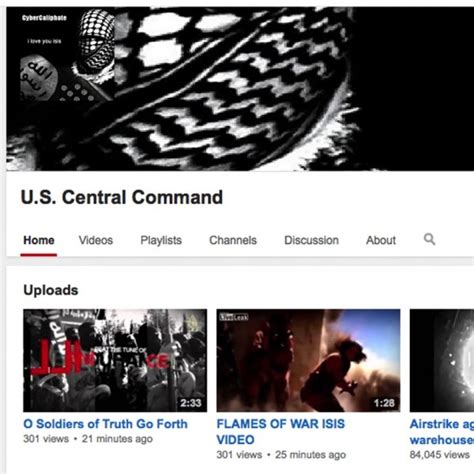Viewport: 474px width, 474px height.
Task: Click the 2:33 duration badge
Action: [191, 403]
